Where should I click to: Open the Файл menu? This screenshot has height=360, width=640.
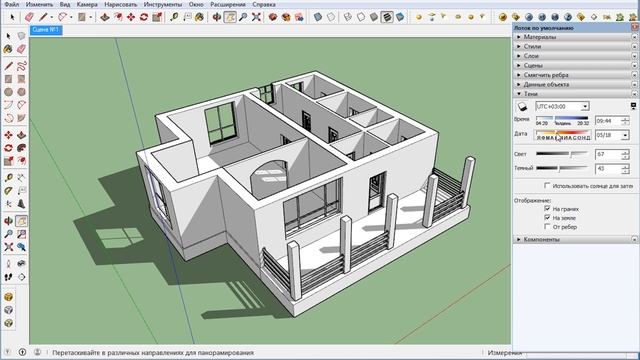click(x=12, y=4)
